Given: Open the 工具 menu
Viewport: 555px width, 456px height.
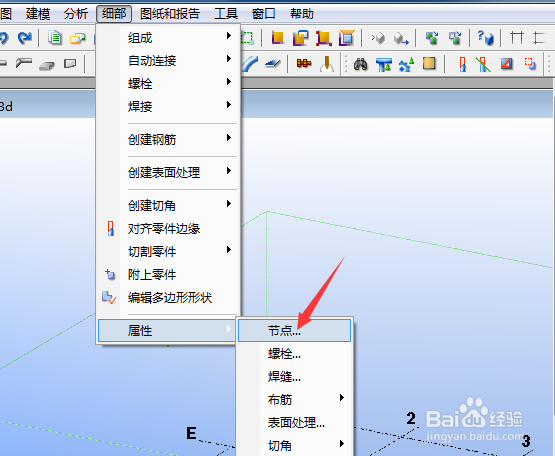Looking at the screenshot, I should point(226,14).
